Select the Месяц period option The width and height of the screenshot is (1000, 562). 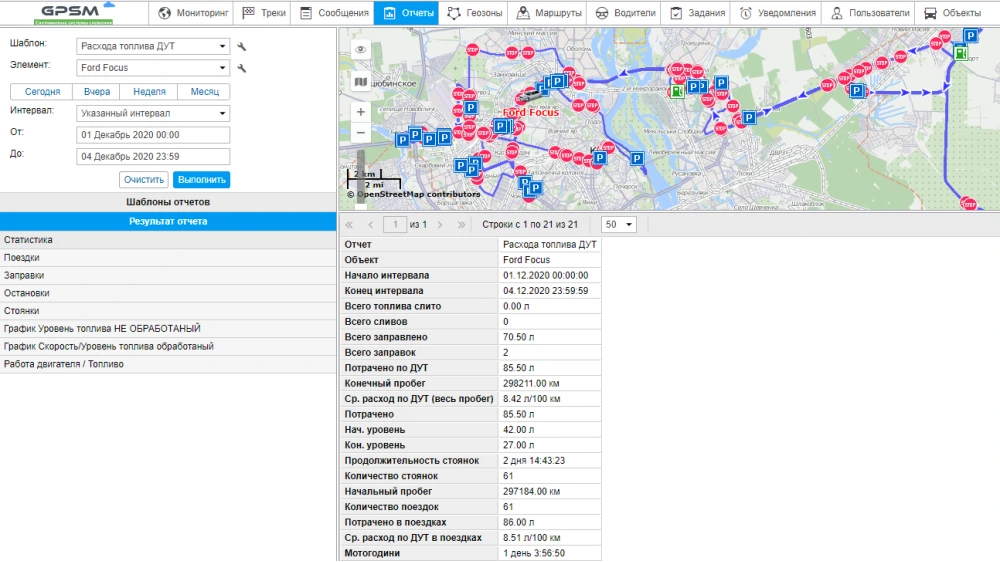204,92
